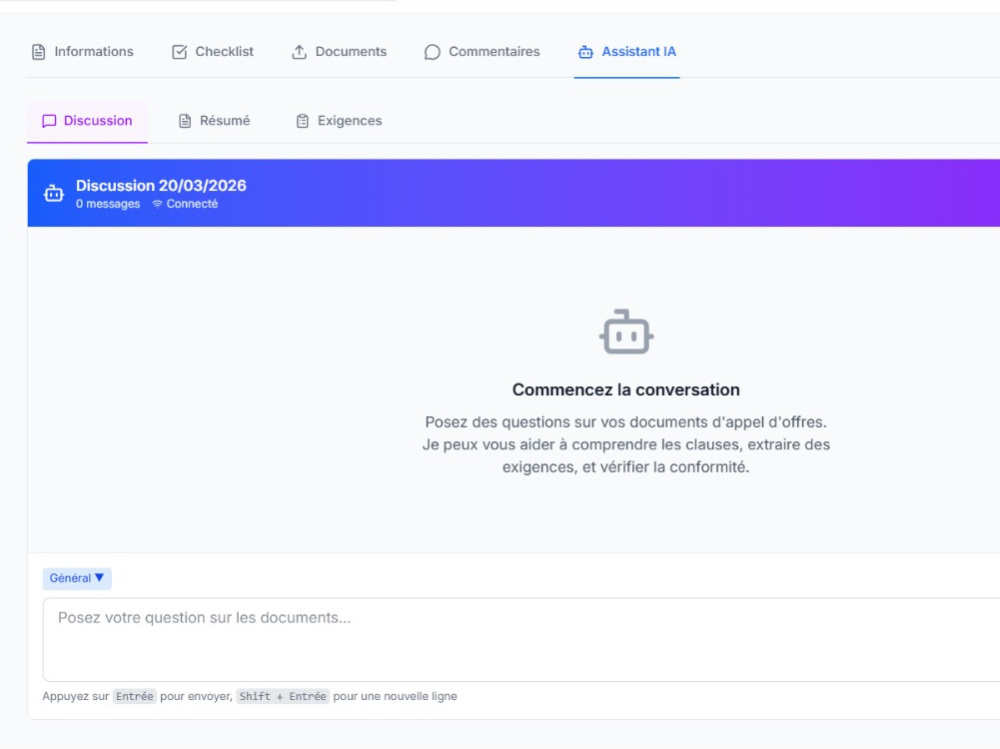Select the Assistant IA tab
This screenshot has width=1000, height=749.
(627, 52)
